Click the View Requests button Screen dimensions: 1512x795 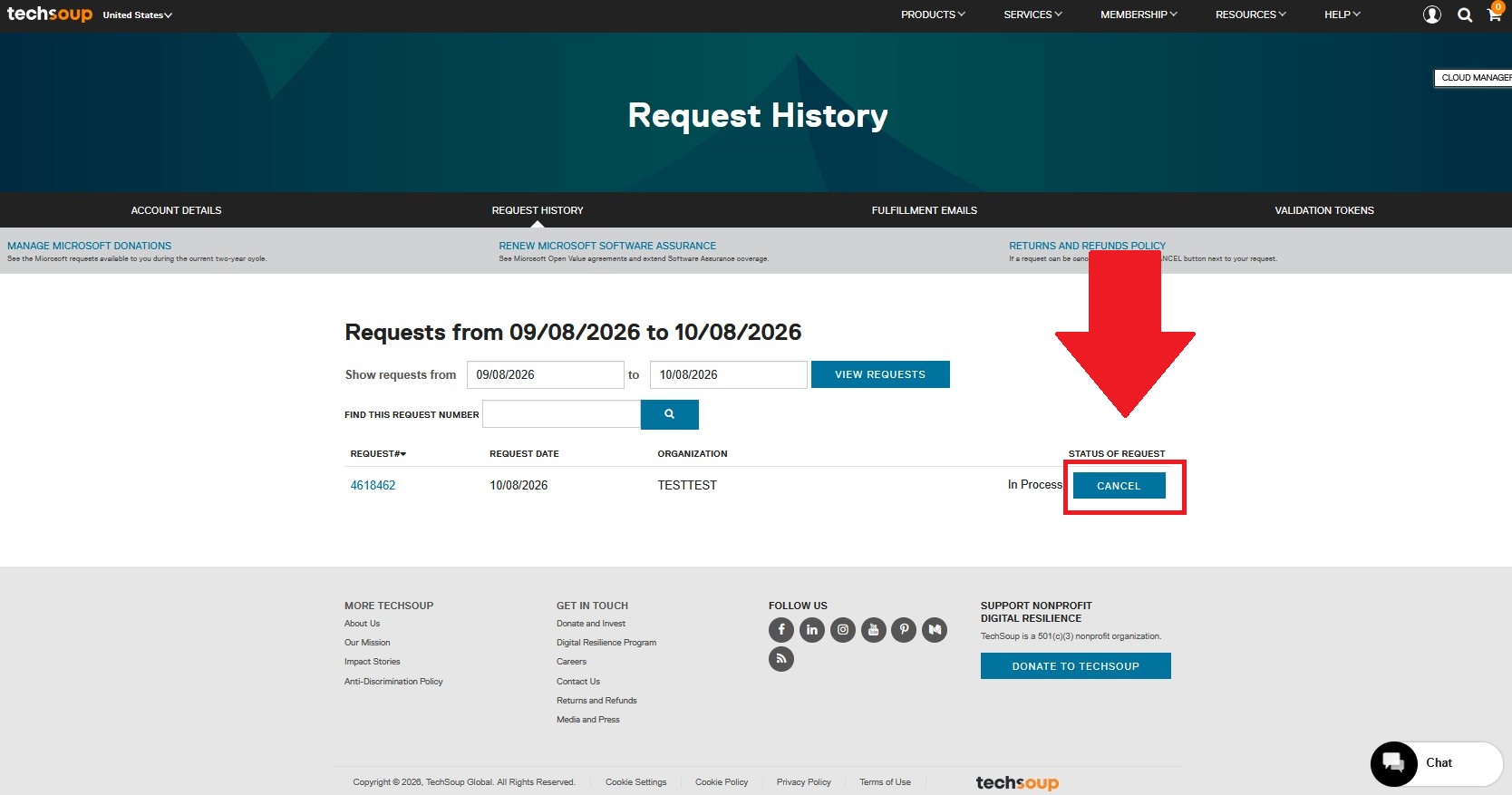pos(880,374)
